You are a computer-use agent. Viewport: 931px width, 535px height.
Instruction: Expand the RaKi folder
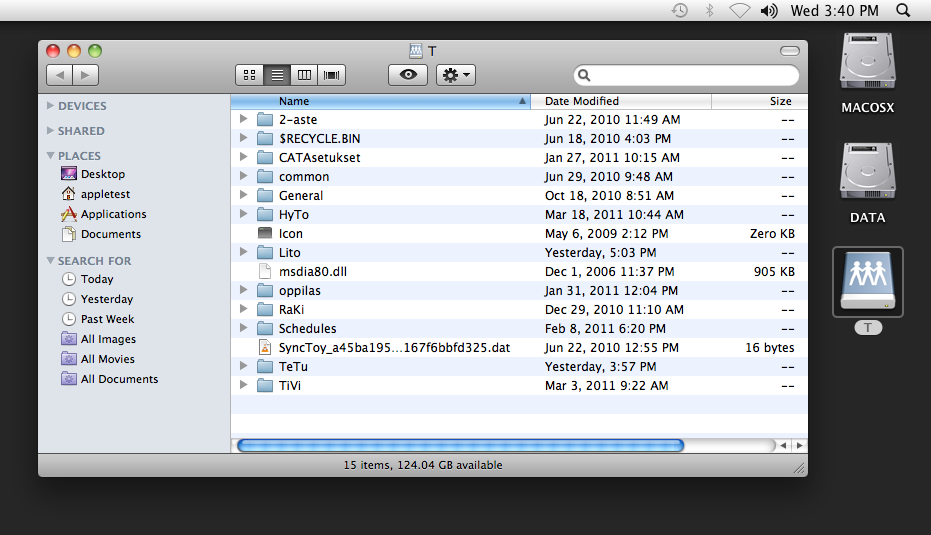point(243,309)
